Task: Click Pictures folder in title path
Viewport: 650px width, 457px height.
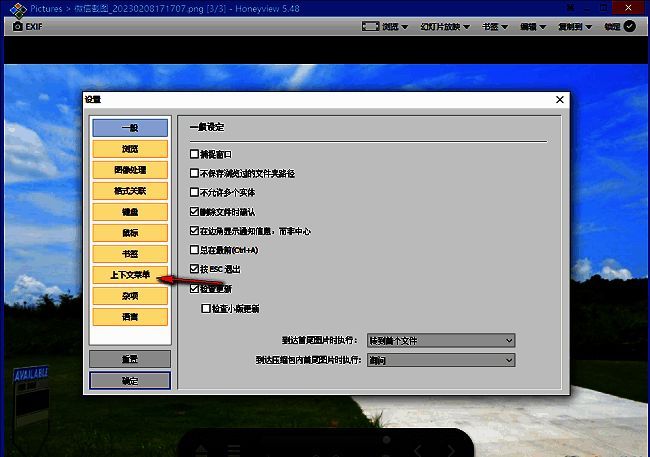Action: tap(46, 9)
